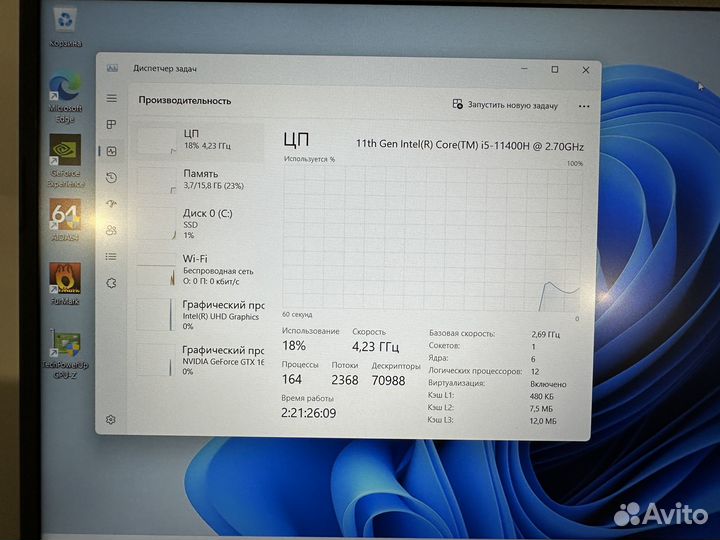Click Запустить новую задачу button
The width and height of the screenshot is (720, 540).
point(505,105)
